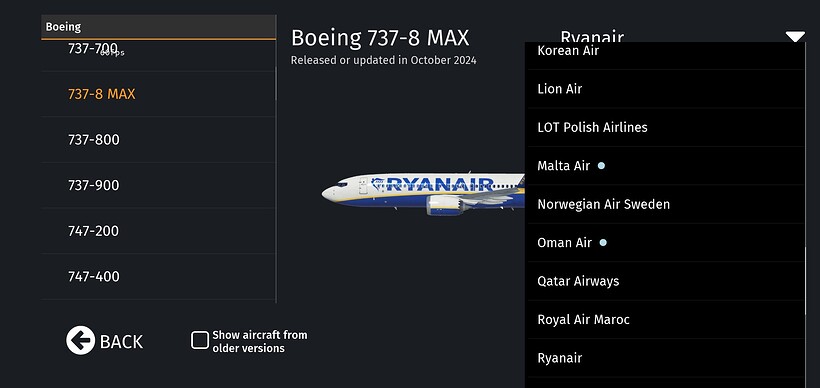Choose the 737-800 aircraft
Image resolution: width=820 pixels, height=388 pixels.
click(158, 140)
